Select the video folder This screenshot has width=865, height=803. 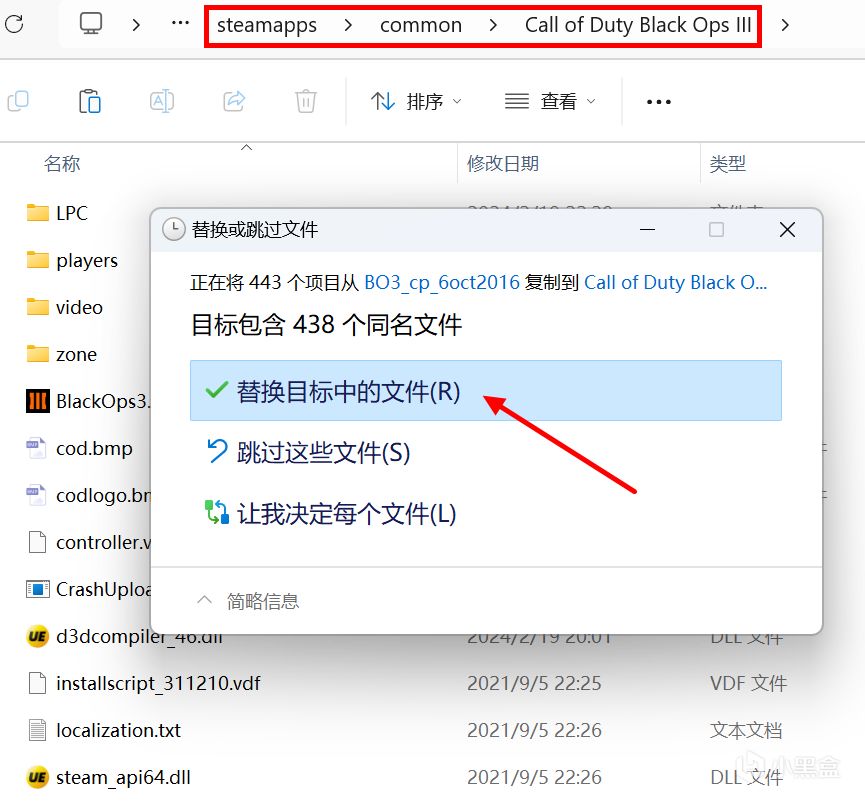(65, 307)
